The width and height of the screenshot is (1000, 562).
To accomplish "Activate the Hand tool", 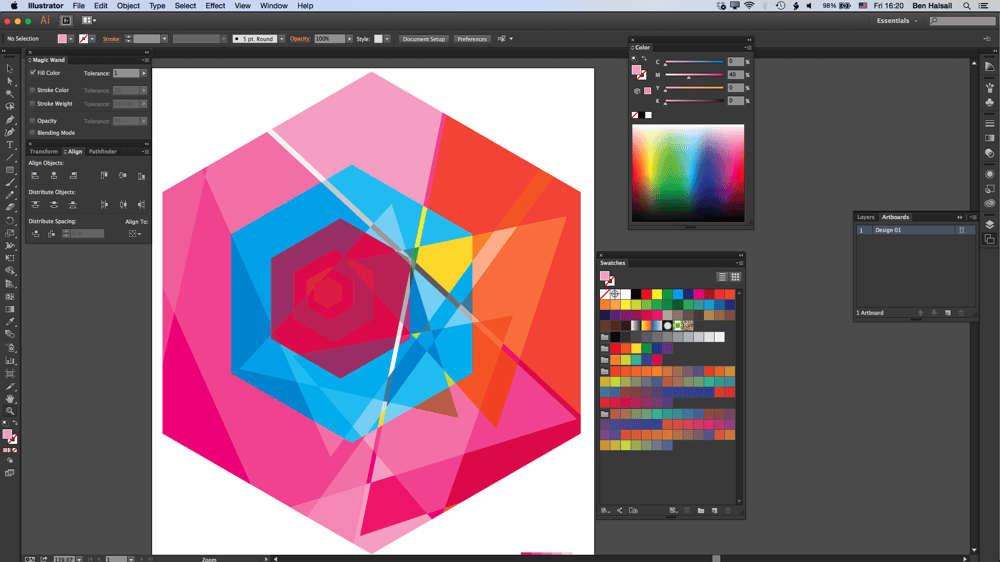I will tap(10, 399).
